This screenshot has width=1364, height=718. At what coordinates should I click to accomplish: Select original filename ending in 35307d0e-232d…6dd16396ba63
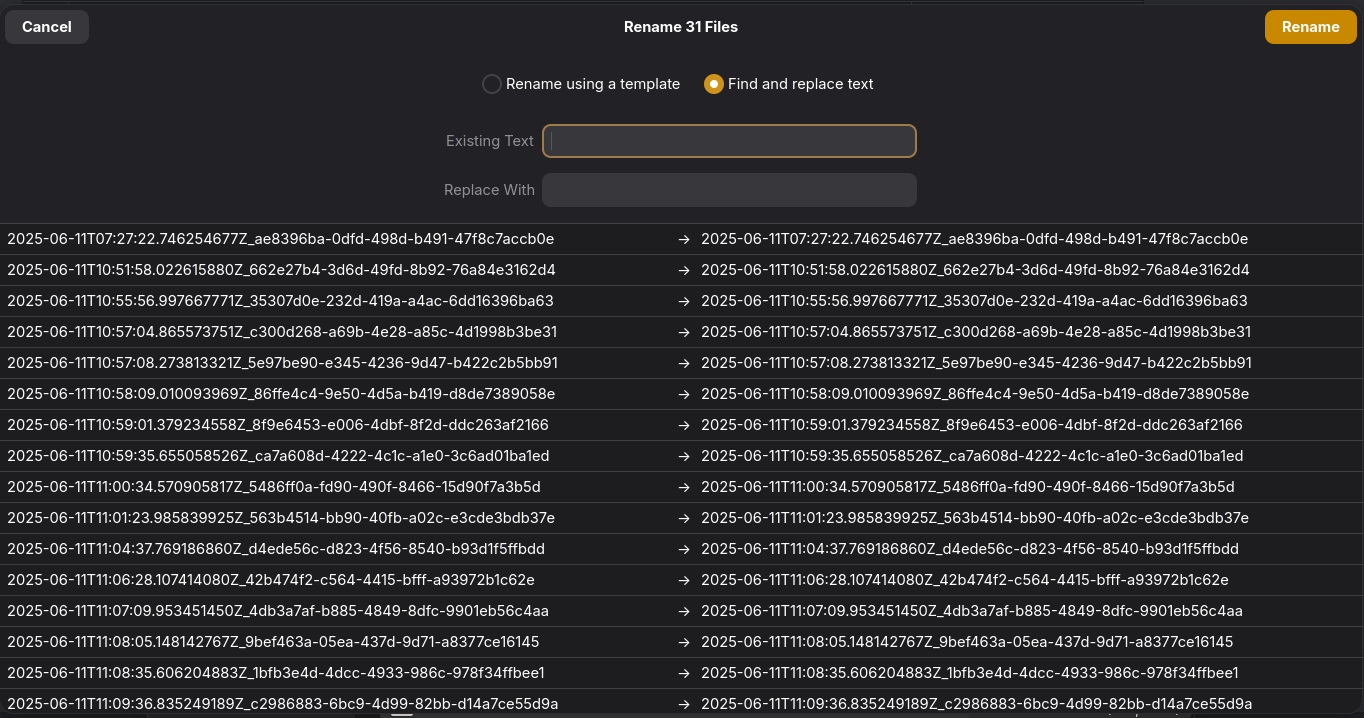[x=280, y=301]
